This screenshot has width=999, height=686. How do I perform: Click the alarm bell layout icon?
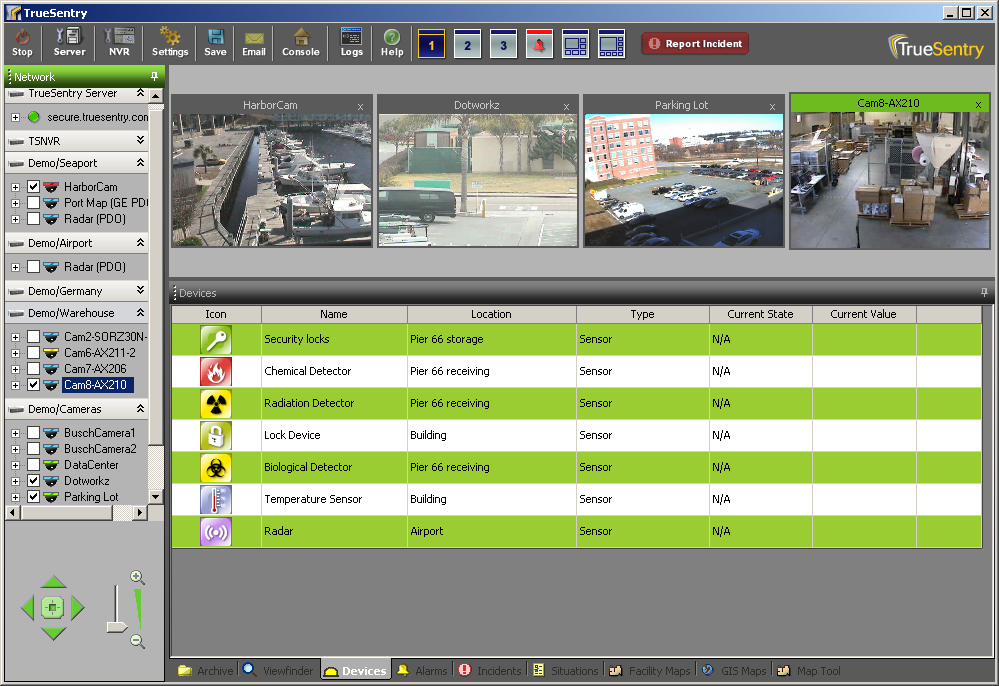[539, 44]
